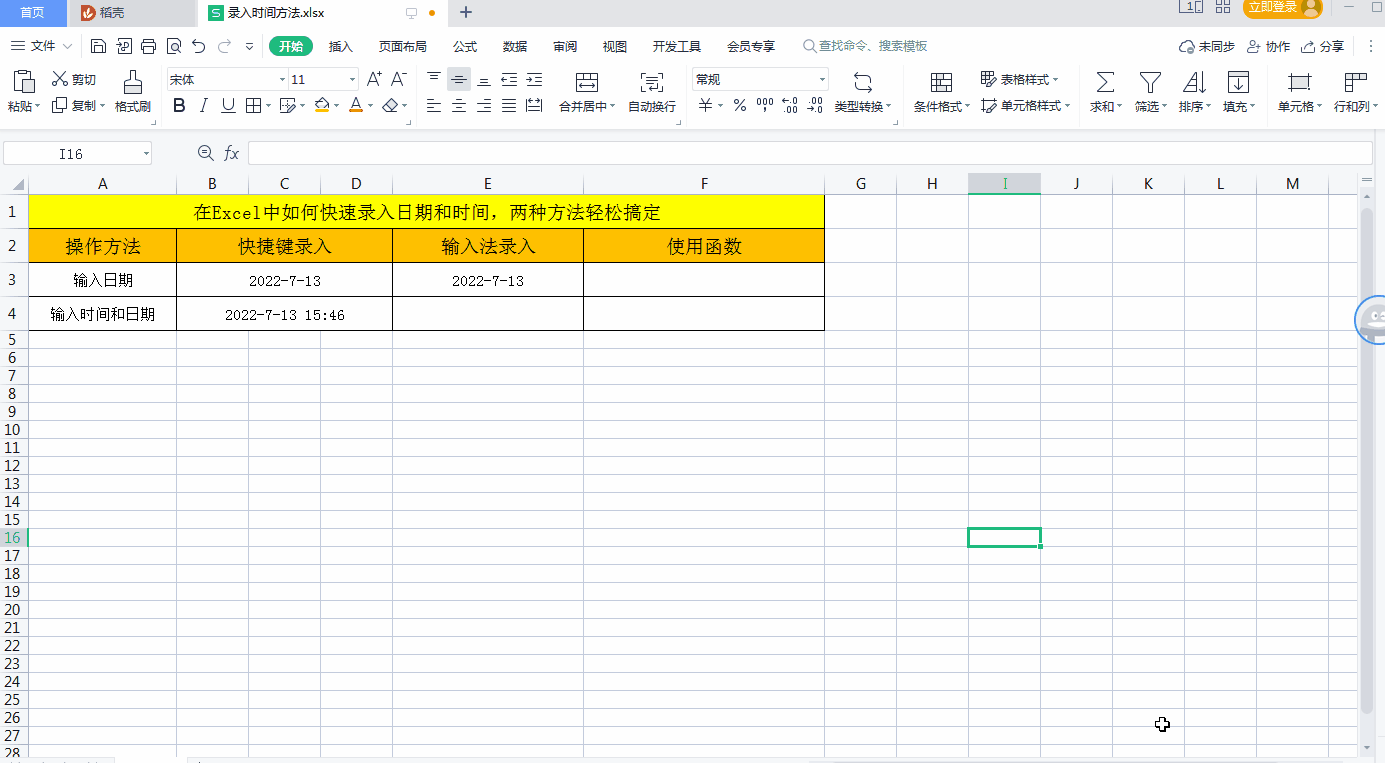Click fill color paint bucket swatch
This screenshot has width=1385, height=763.
(x=322, y=105)
